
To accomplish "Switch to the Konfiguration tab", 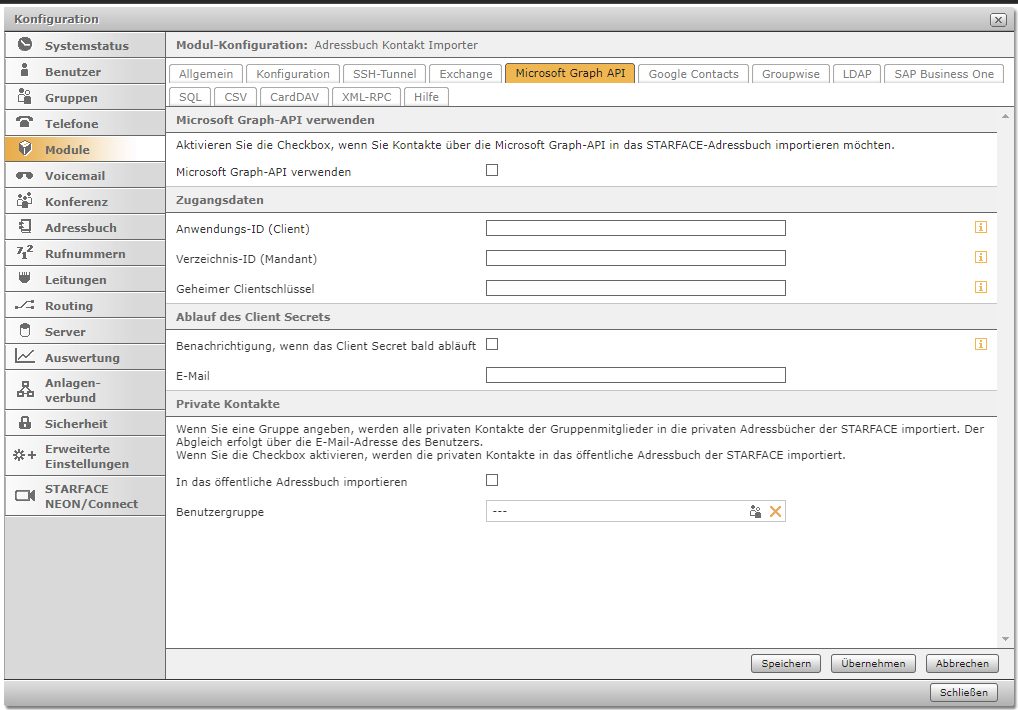I will pos(293,74).
